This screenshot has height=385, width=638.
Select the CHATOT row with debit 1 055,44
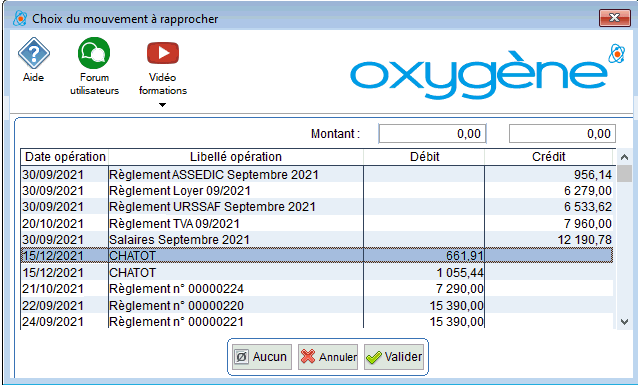tap(317, 272)
